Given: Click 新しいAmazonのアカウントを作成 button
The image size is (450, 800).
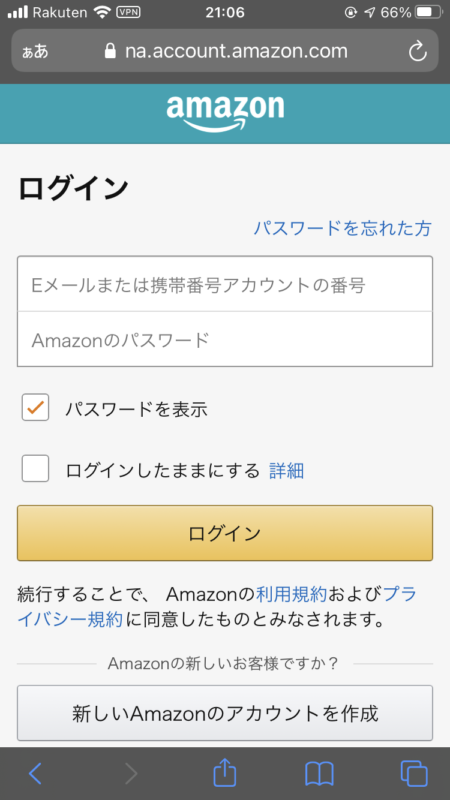Looking at the screenshot, I should click(x=225, y=713).
